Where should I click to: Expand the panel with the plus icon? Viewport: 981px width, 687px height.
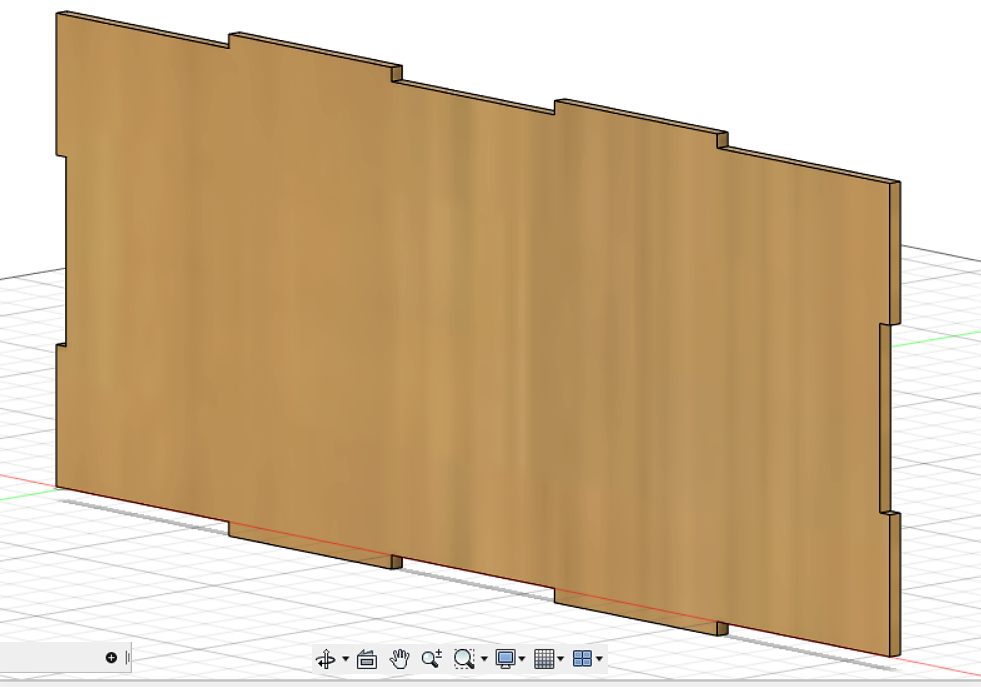(111, 658)
